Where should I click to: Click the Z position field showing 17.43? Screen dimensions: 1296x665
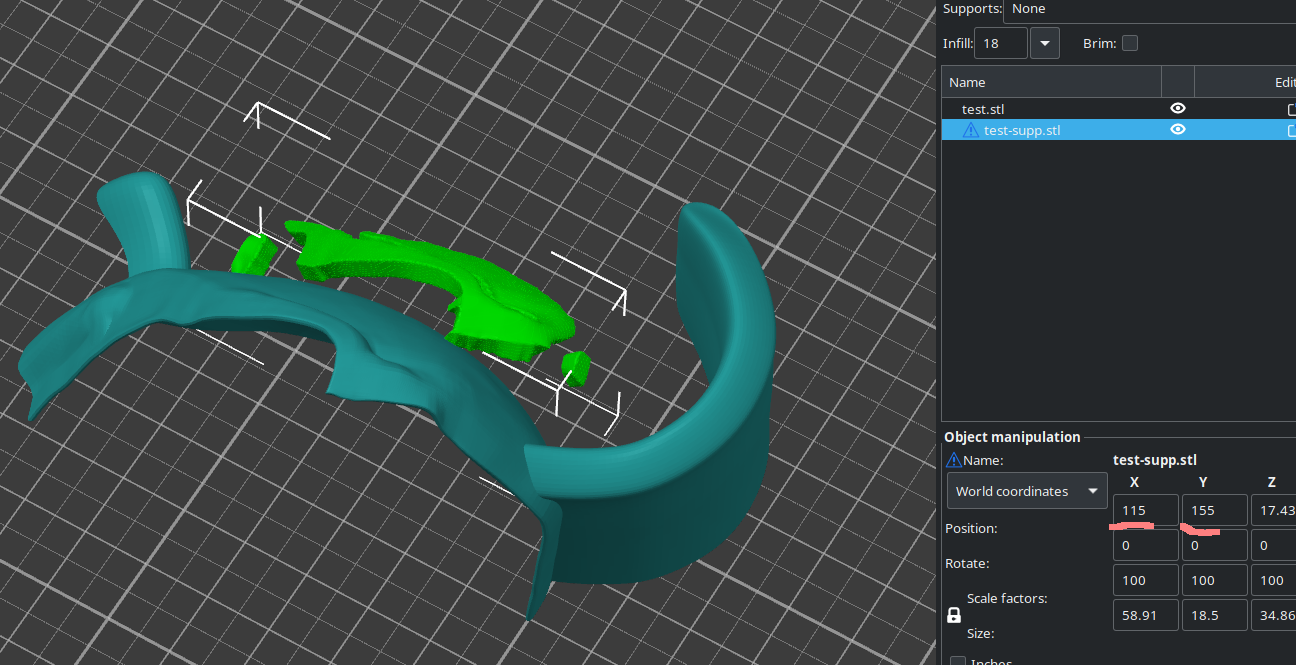point(1273,510)
